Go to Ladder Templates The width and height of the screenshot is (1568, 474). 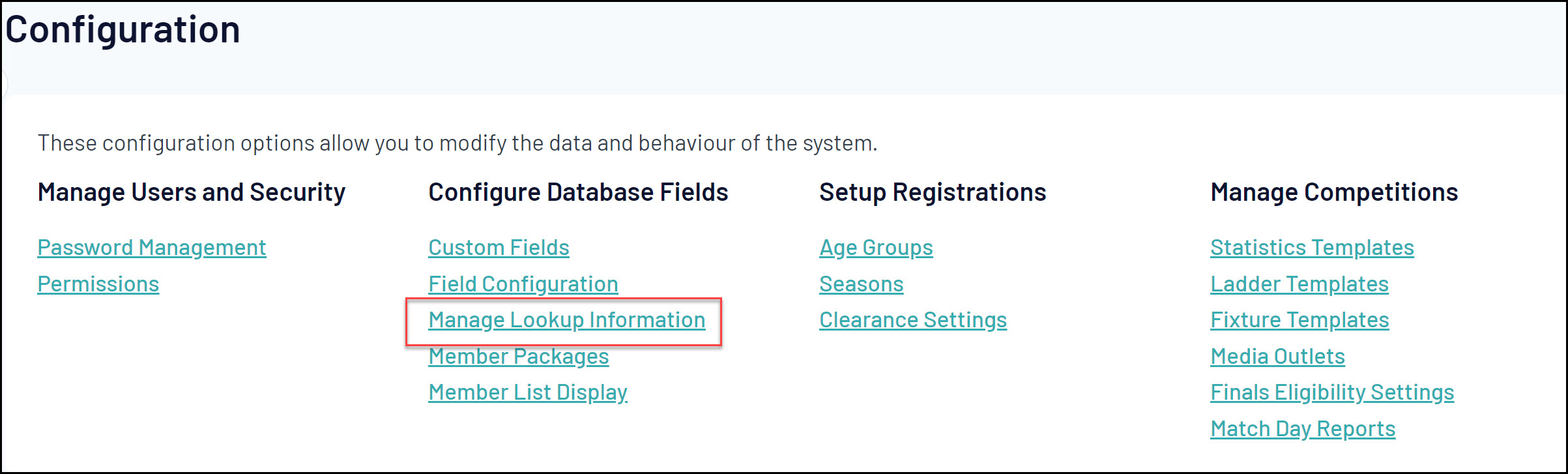click(1299, 284)
